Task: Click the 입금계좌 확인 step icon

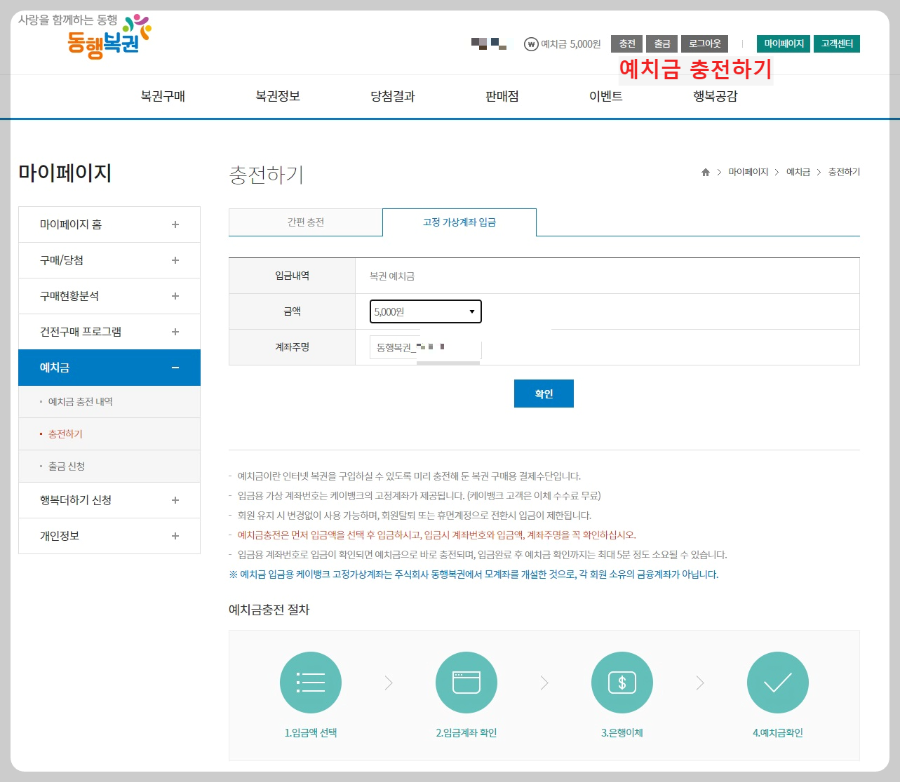Action: pyautogui.click(x=466, y=682)
